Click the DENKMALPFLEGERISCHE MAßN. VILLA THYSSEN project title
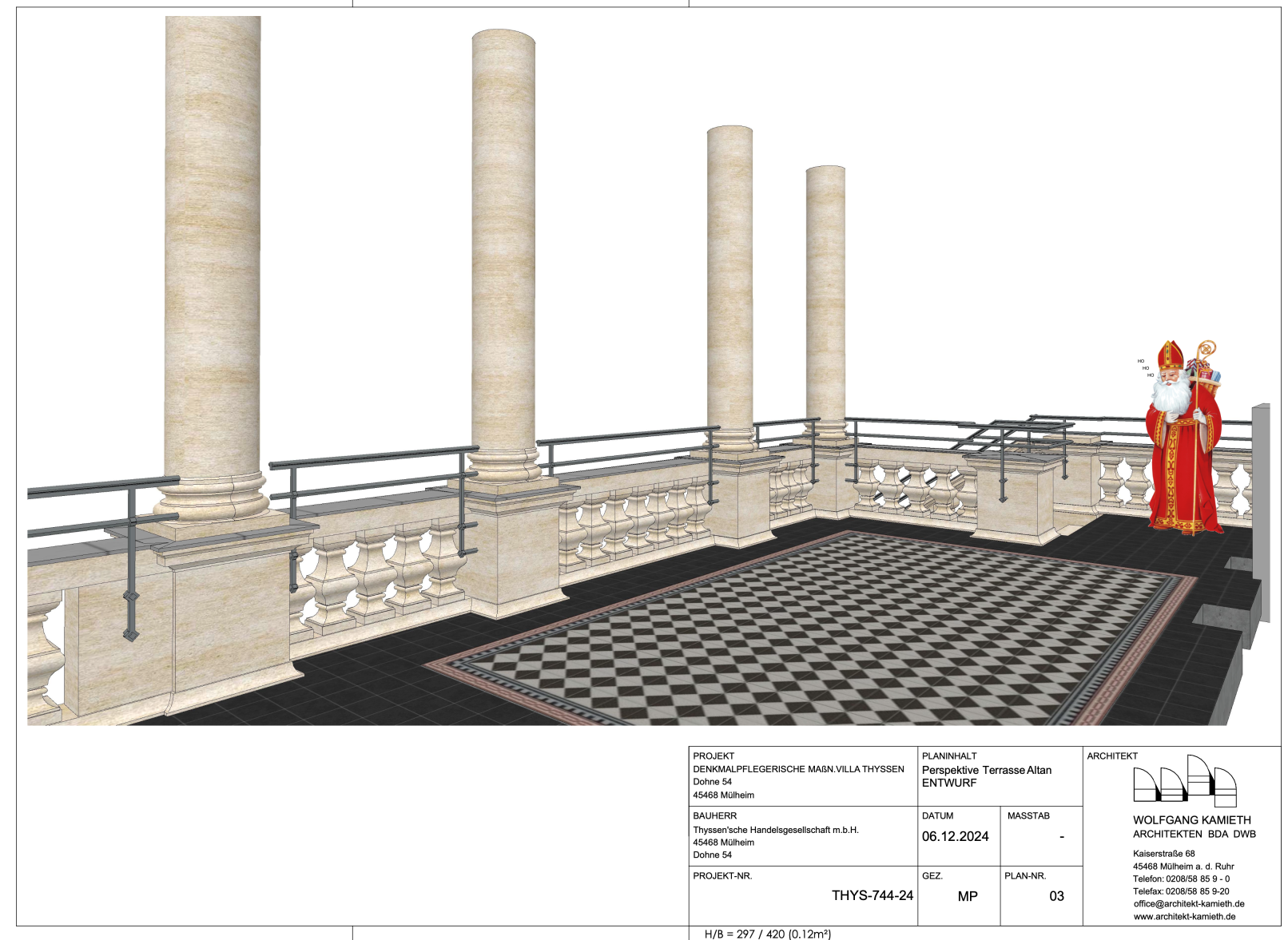This screenshot has height=940, width=1288. tap(798, 769)
